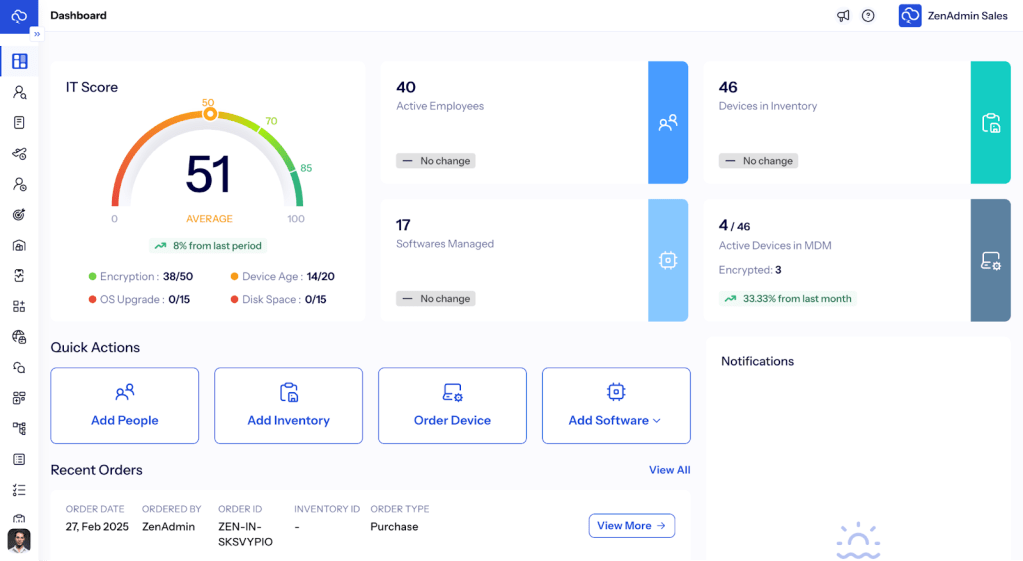This screenshot has width=1023, height=561.
Task: Select the dashboard grid icon in sidebar
Action: click(19, 62)
